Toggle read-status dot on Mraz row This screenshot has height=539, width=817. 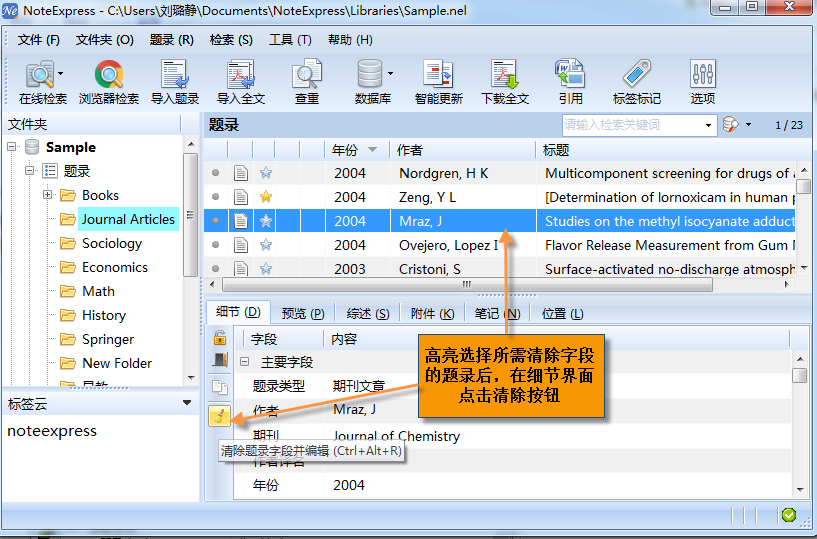[215, 220]
